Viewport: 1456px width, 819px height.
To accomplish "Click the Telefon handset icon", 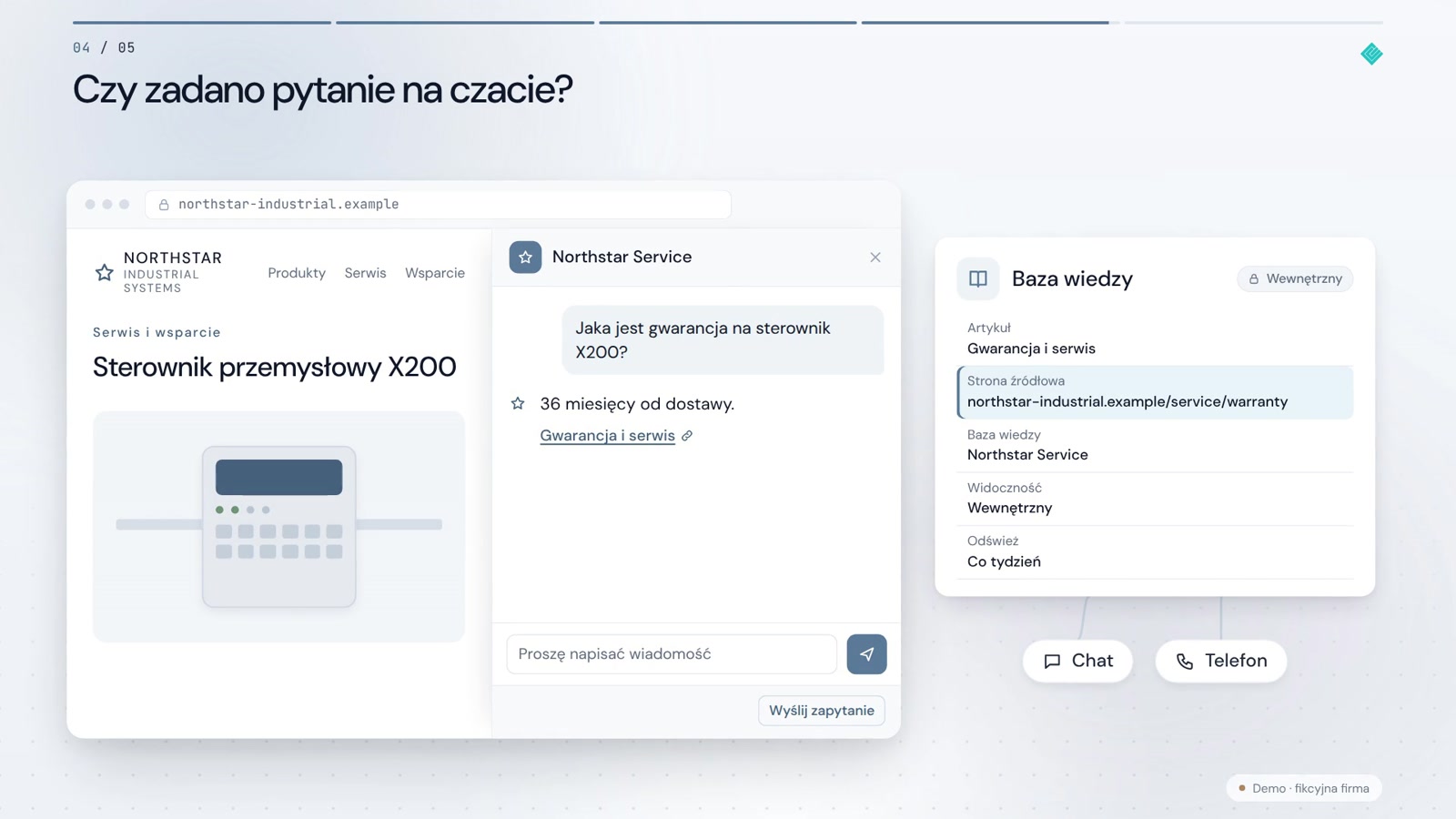I will [x=1185, y=662].
